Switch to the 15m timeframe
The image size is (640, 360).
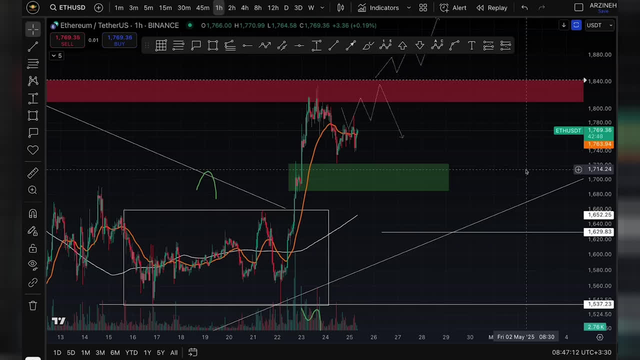(165, 8)
